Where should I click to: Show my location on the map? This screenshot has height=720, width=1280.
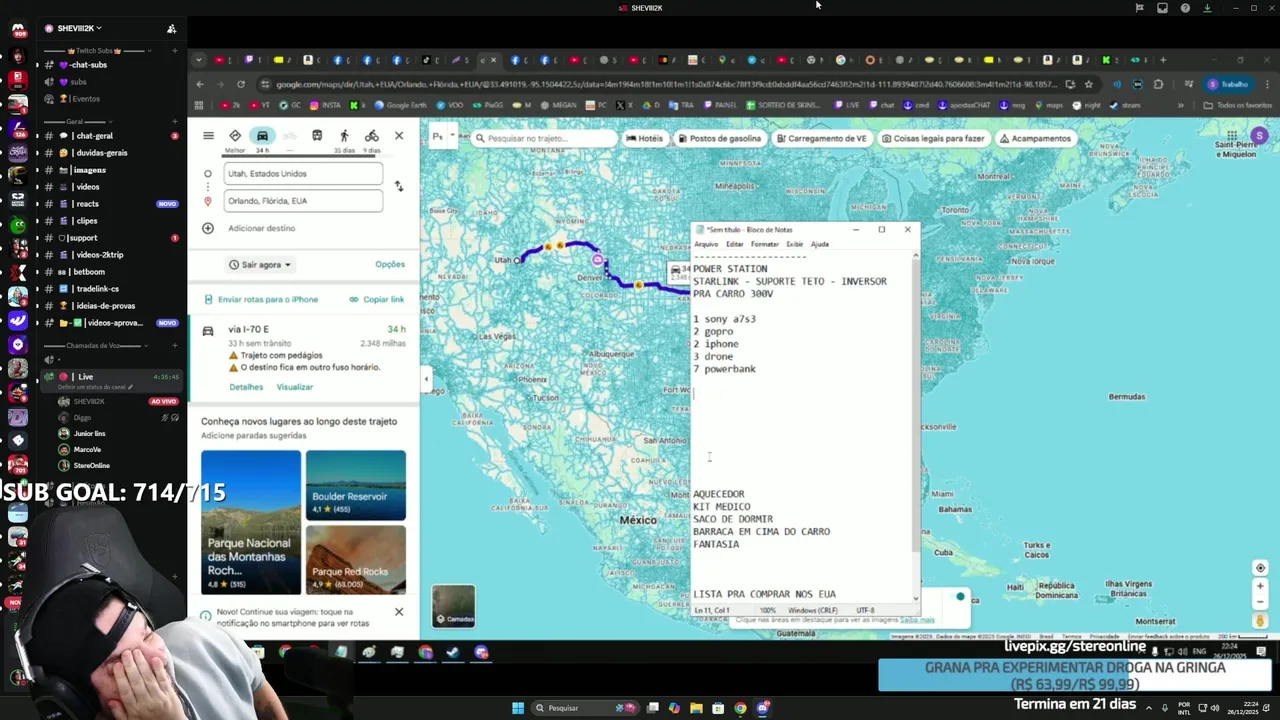pos(1260,568)
